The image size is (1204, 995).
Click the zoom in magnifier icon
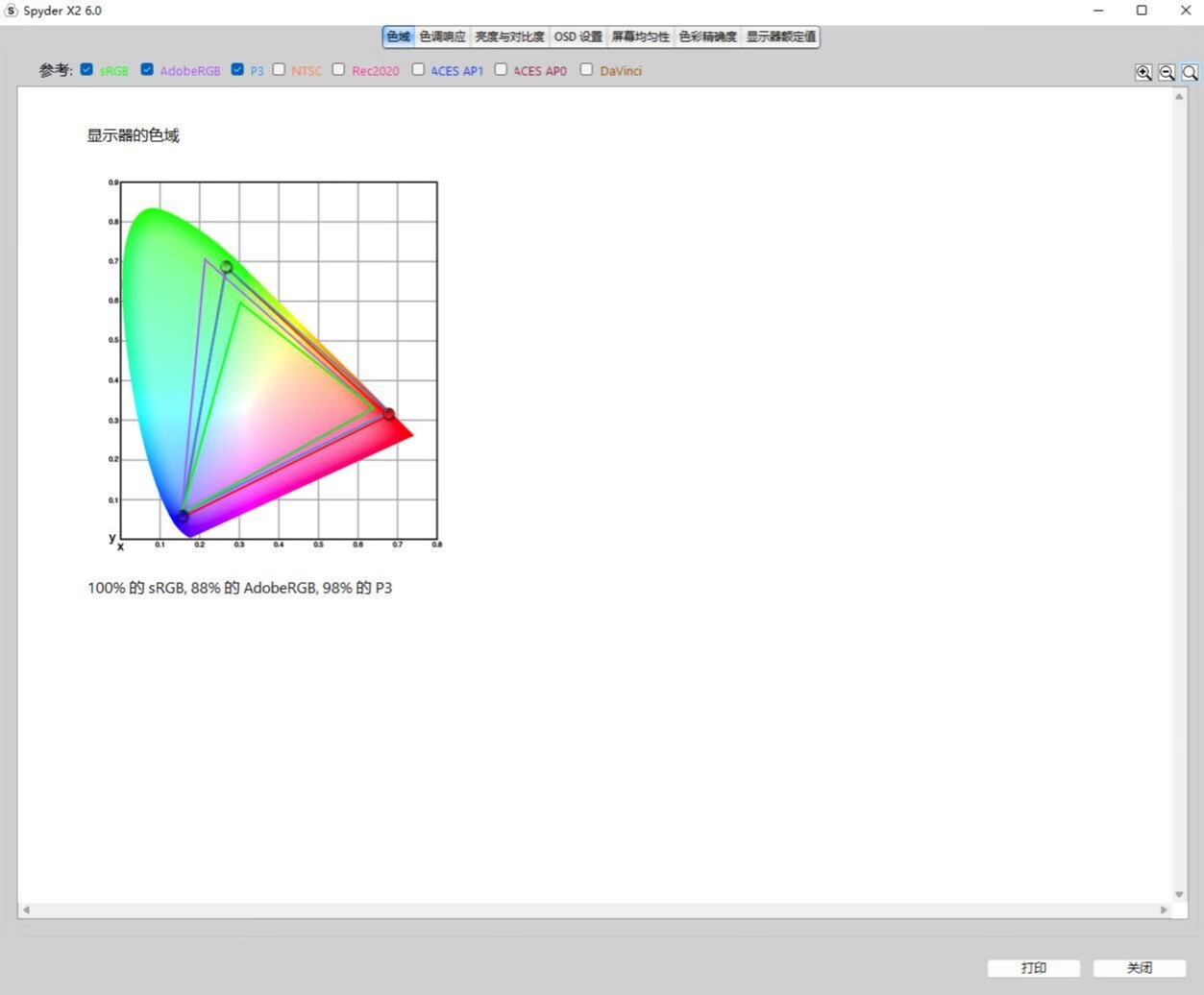click(1143, 72)
